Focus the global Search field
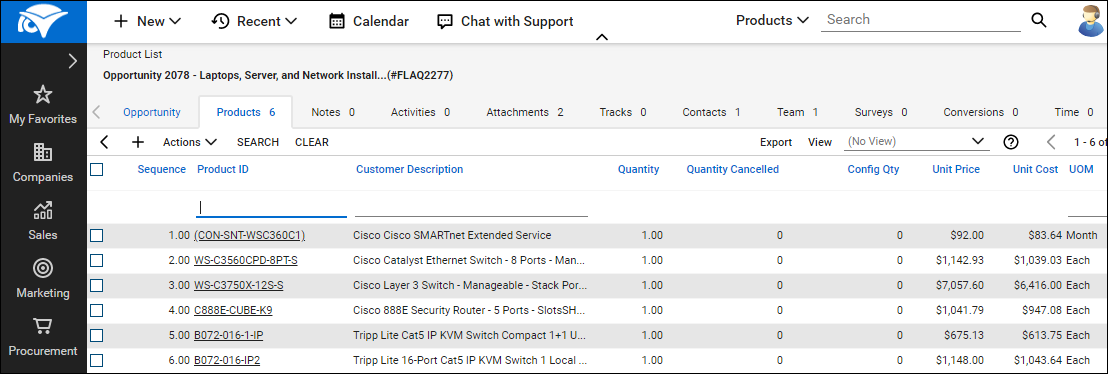Screen dimensions: 1108x374 [x=920, y=21]
